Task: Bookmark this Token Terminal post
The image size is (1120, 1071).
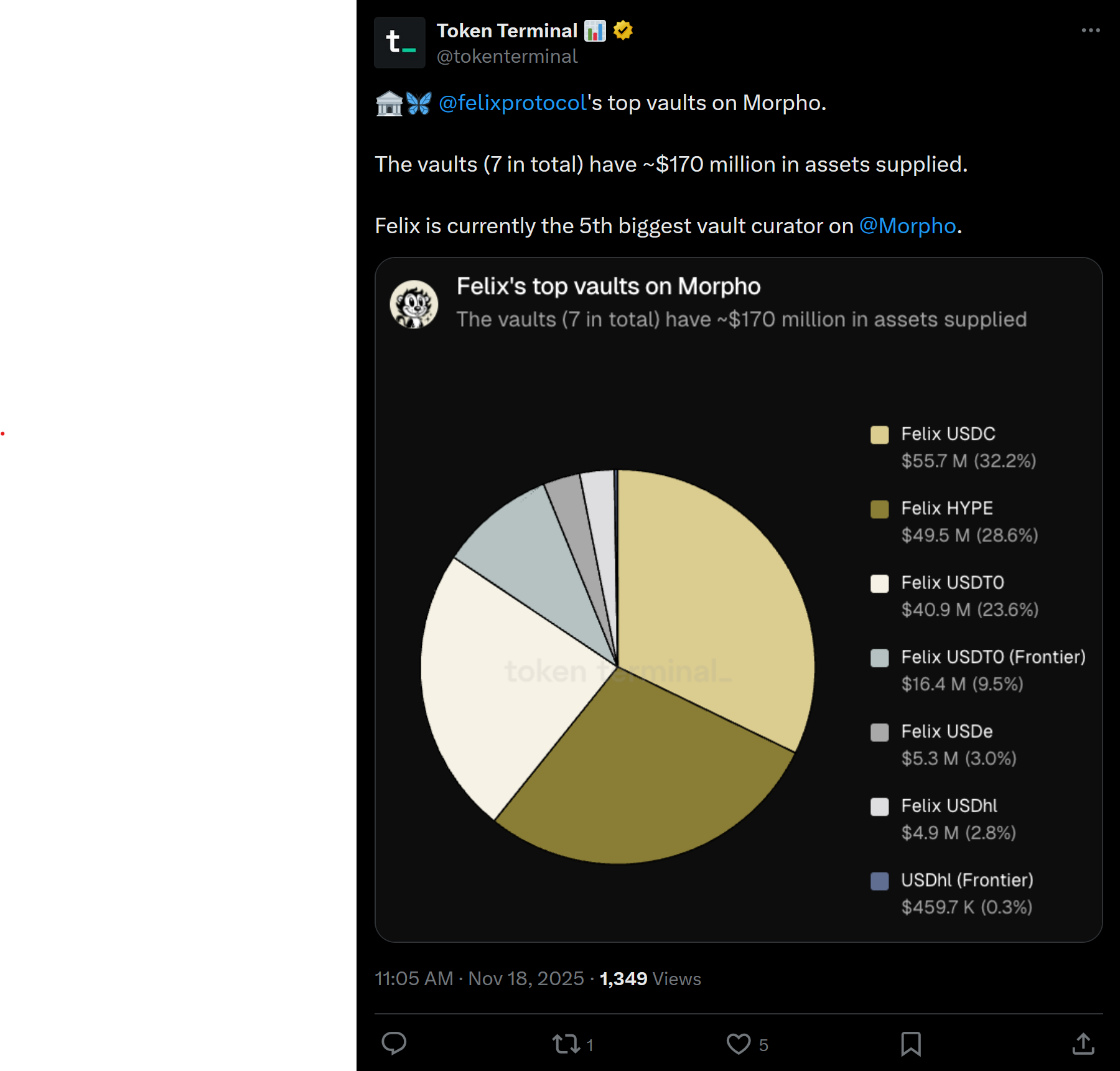Action: (x=911, y=1044)
